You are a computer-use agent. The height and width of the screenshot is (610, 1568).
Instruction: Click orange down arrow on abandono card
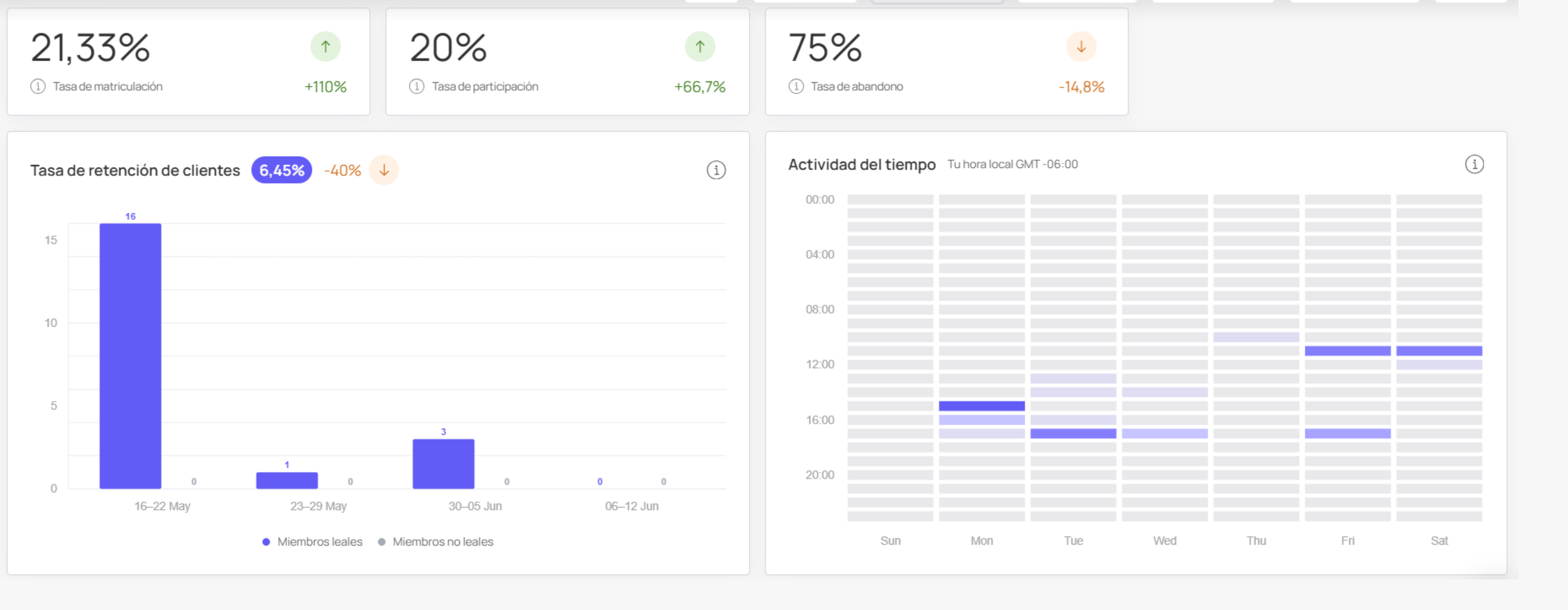click(x=1081, y=47)
